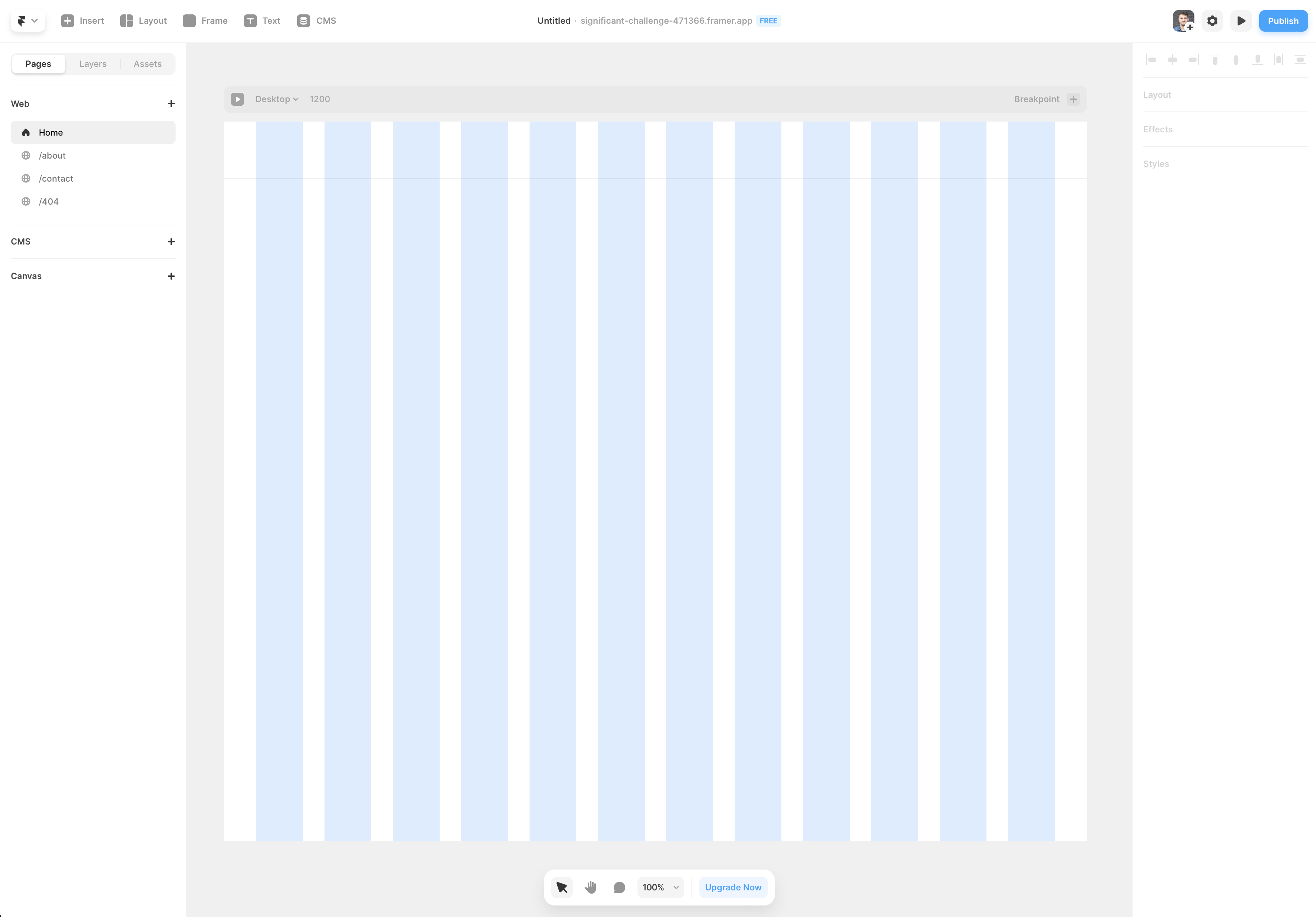The image size is (1316, 917).
Task: Select the Text tool
Action: 262,20
